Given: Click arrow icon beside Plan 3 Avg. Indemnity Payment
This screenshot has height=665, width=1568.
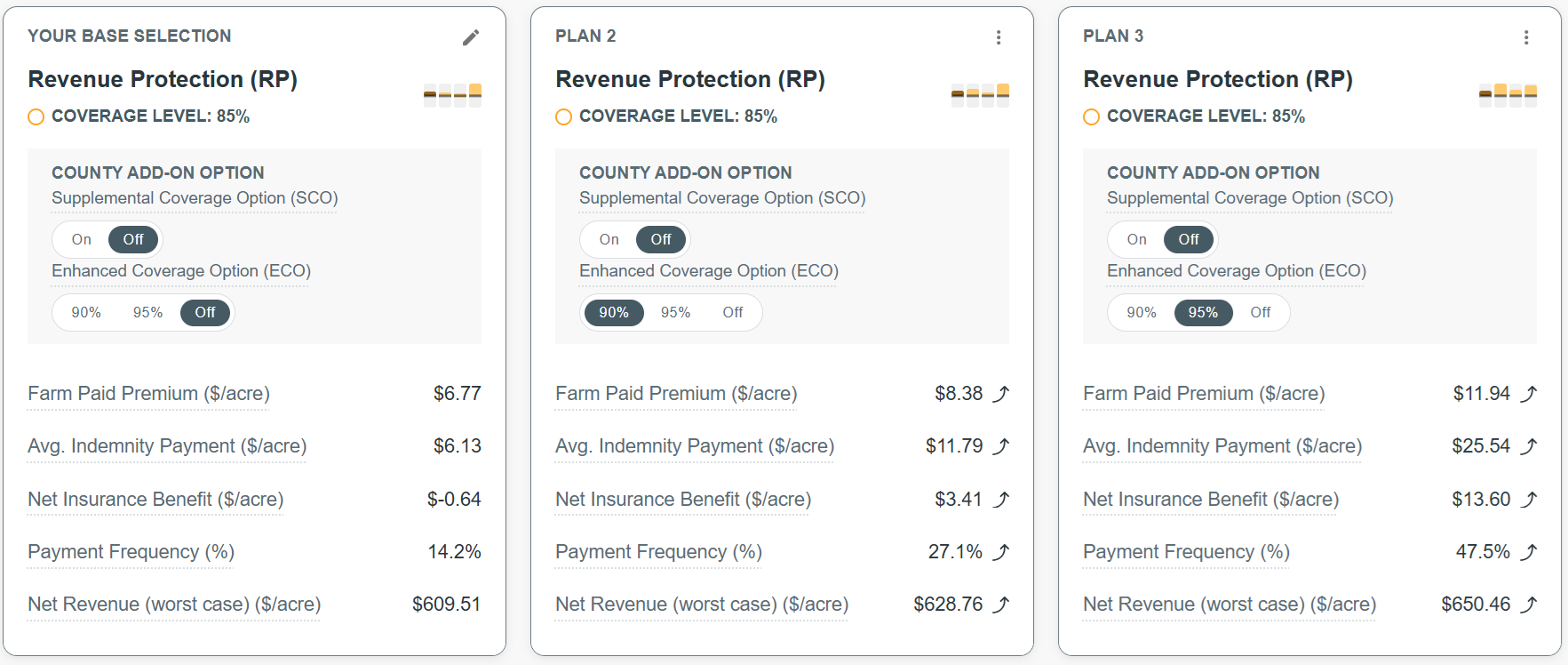Looking at the screenshot, I should 1529,446.
